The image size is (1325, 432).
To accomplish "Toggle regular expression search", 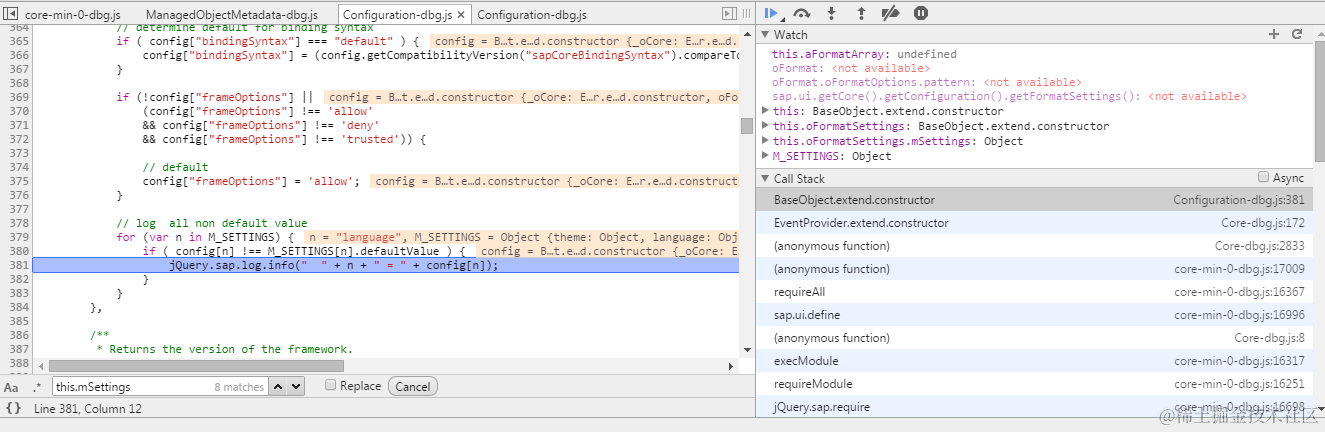I will 37,387.
